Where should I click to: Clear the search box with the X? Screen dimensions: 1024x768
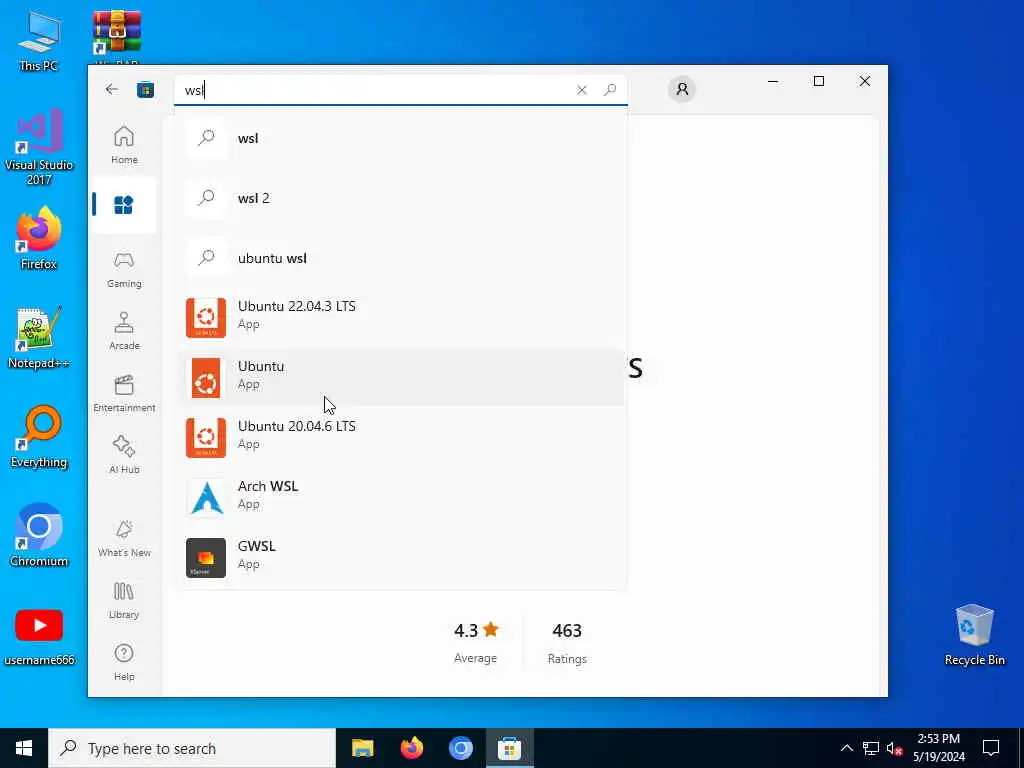(x=581, y=90)
